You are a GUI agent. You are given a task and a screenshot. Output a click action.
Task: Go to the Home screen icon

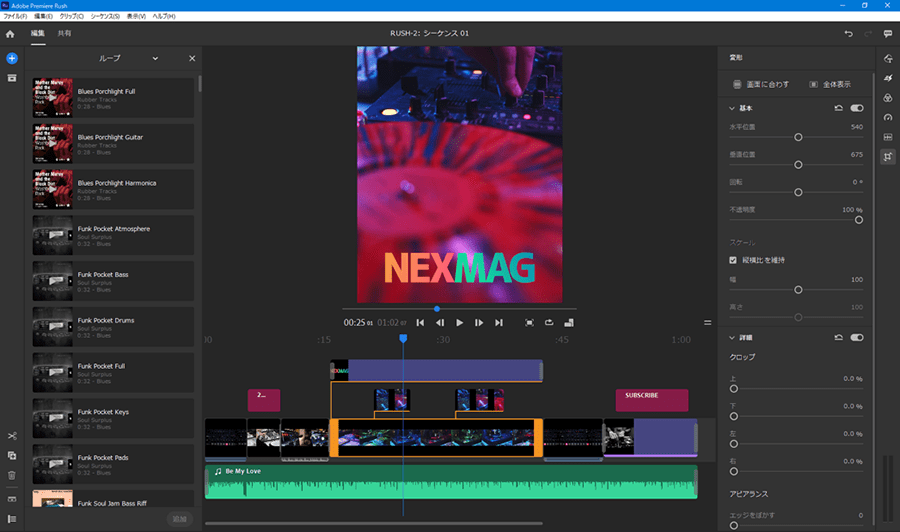point(10,34)
